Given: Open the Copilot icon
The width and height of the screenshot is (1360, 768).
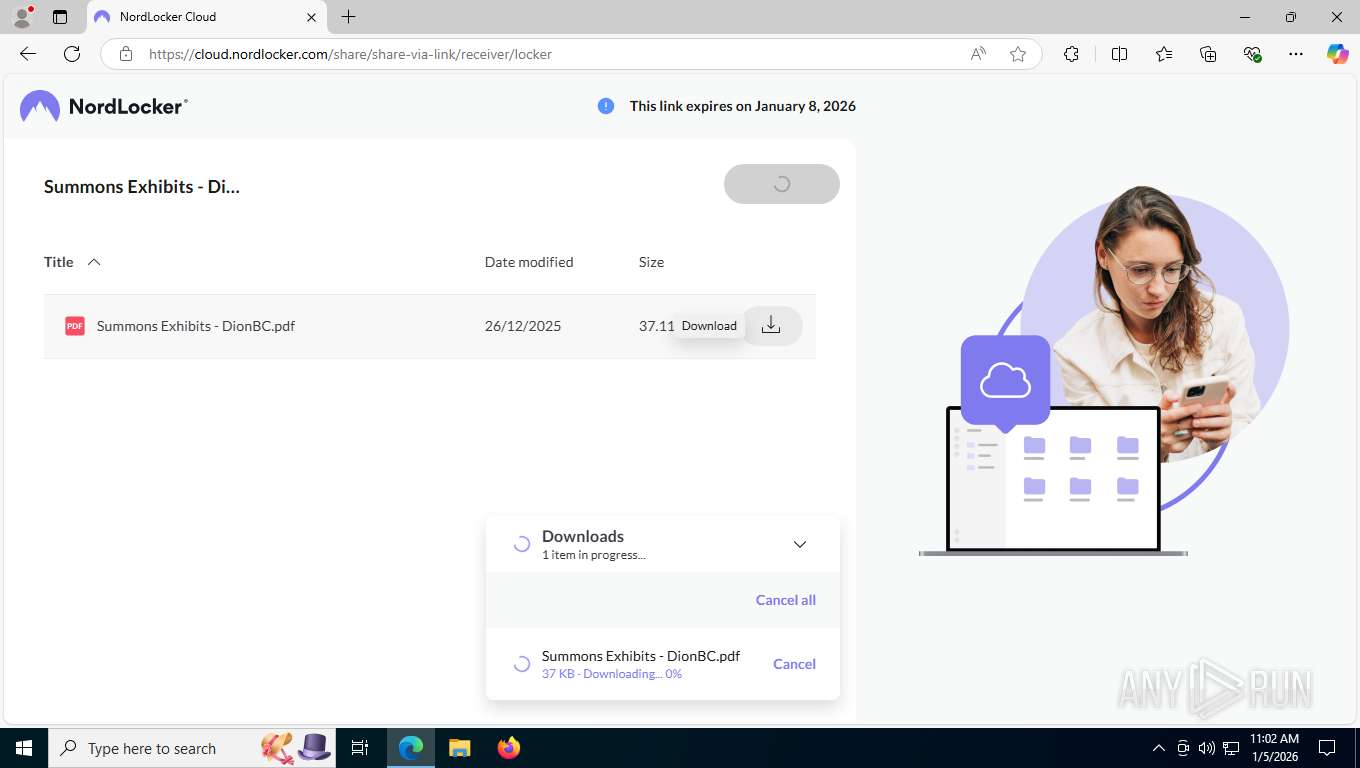Looking at the screenshot, I should pyautogui.click(x=1338, y=54).
